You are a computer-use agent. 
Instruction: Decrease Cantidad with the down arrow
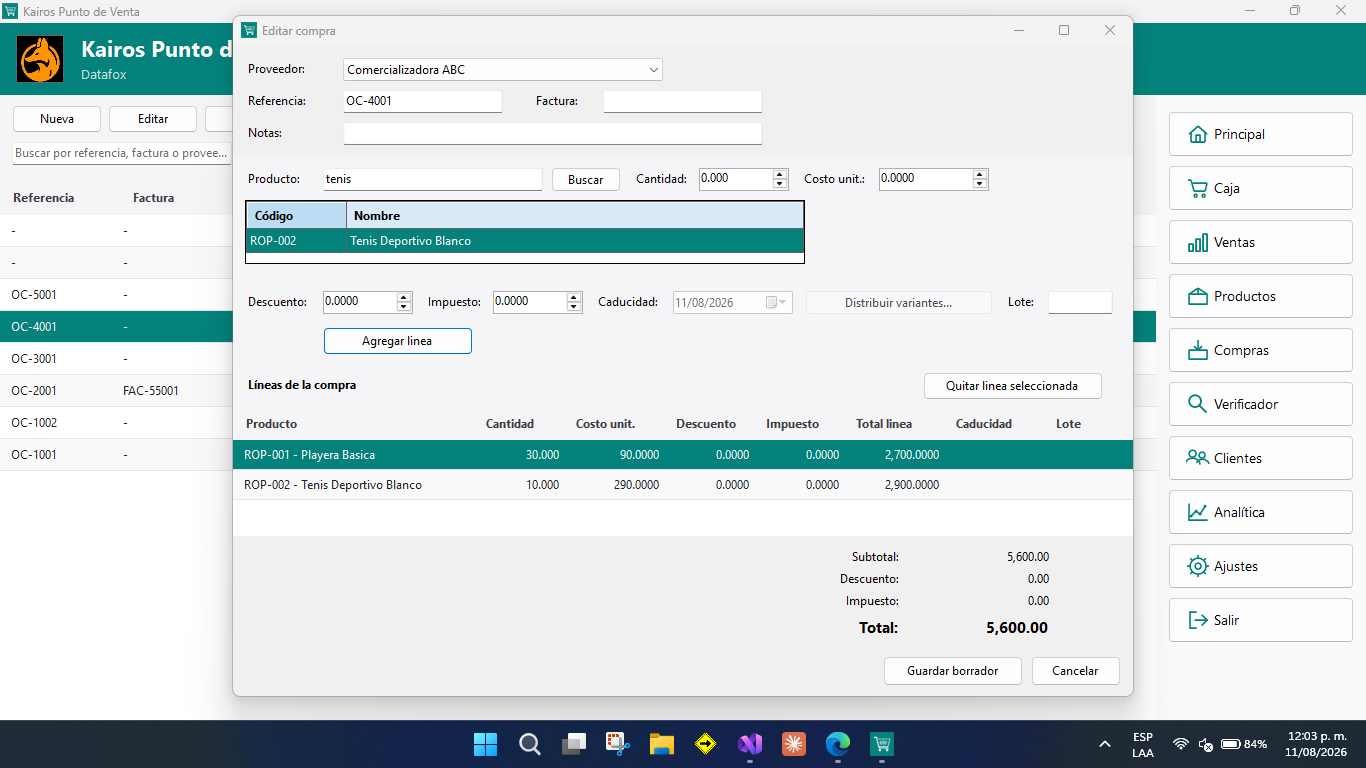pos(780,184)
